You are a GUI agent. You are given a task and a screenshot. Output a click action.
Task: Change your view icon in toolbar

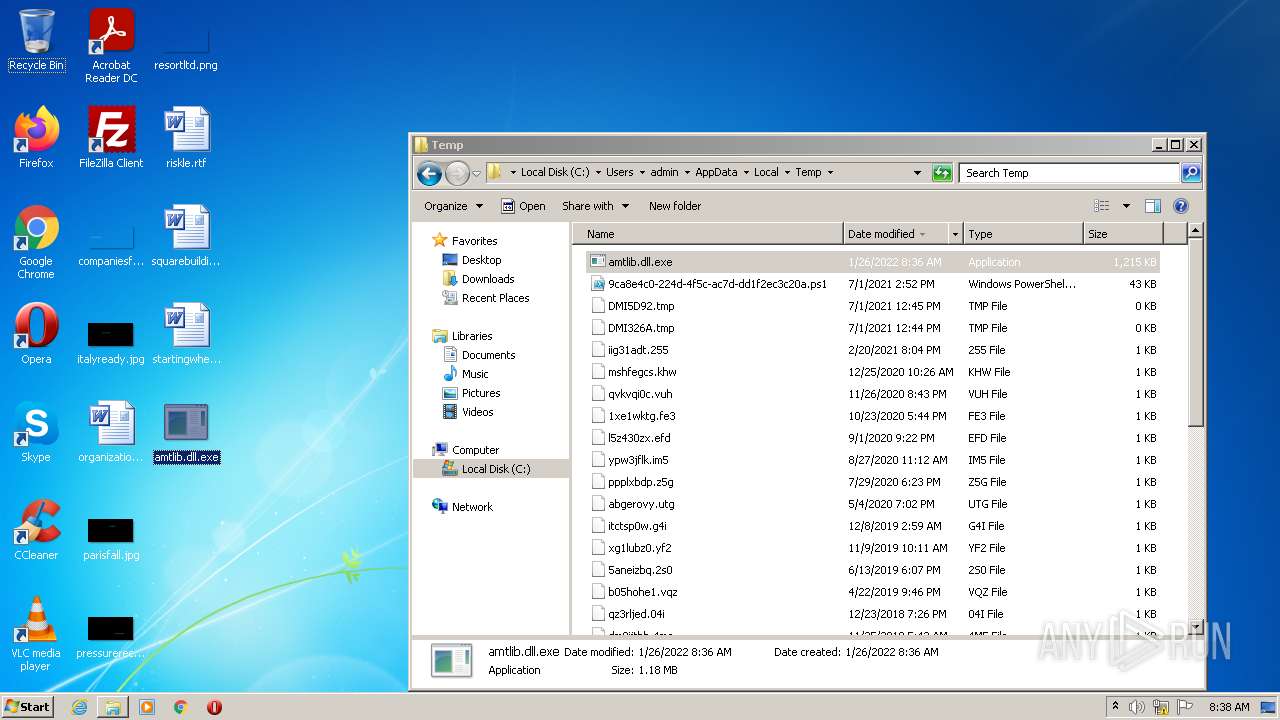(x=1102, y=206)
